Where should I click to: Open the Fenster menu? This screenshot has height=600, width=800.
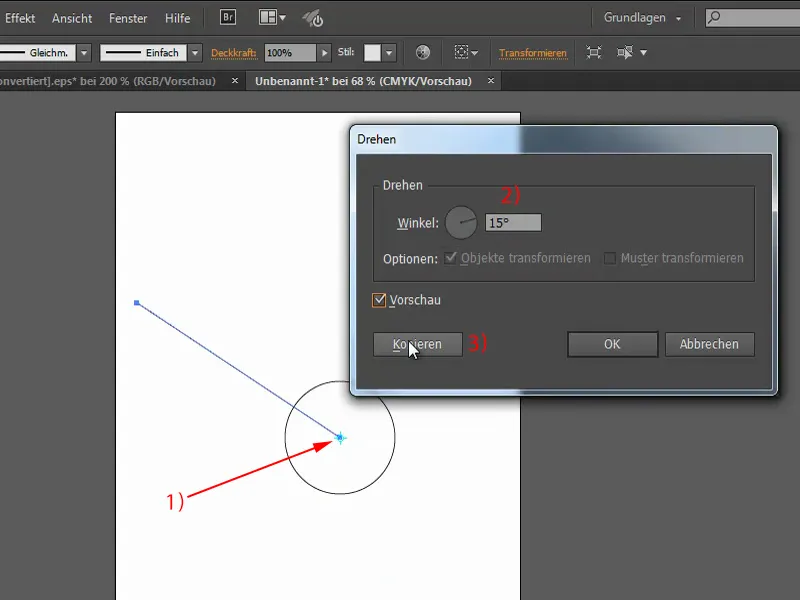click(x=128, y=18)
